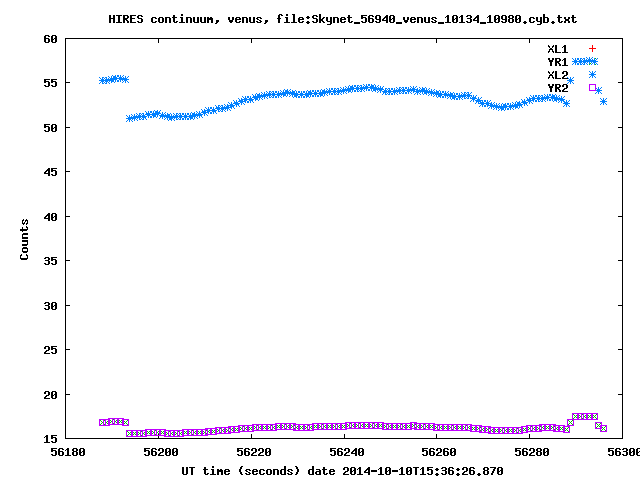Select the XL1 legend label

[x=558, y=49]
